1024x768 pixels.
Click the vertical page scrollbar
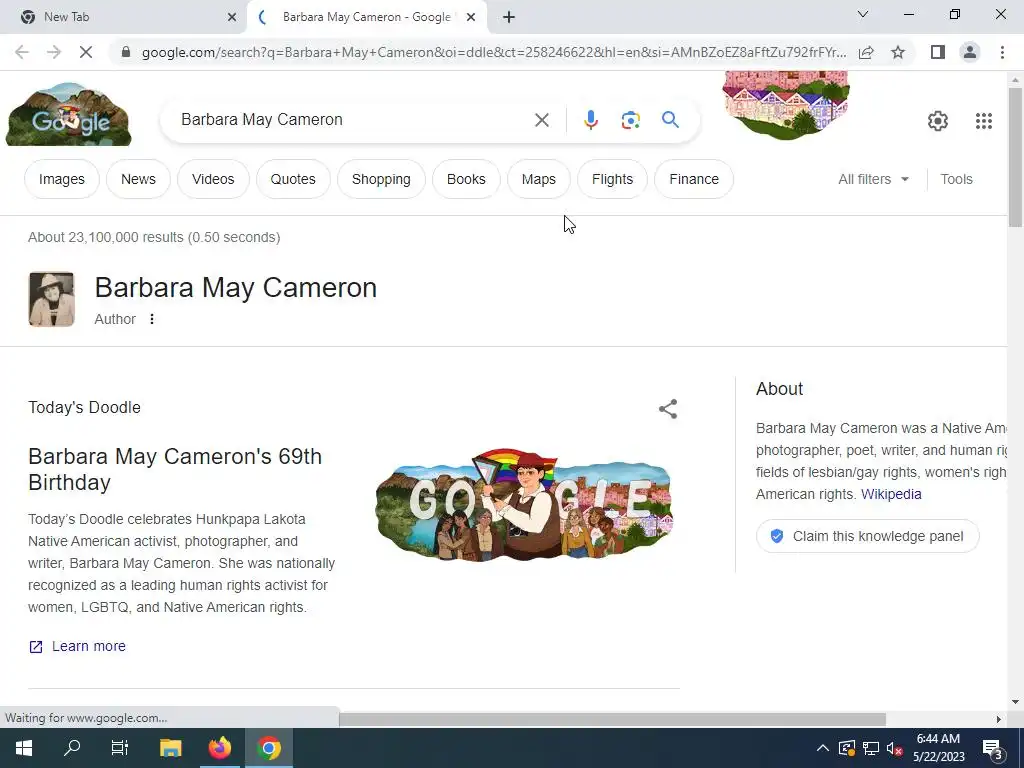click(x=1015, y=157)
